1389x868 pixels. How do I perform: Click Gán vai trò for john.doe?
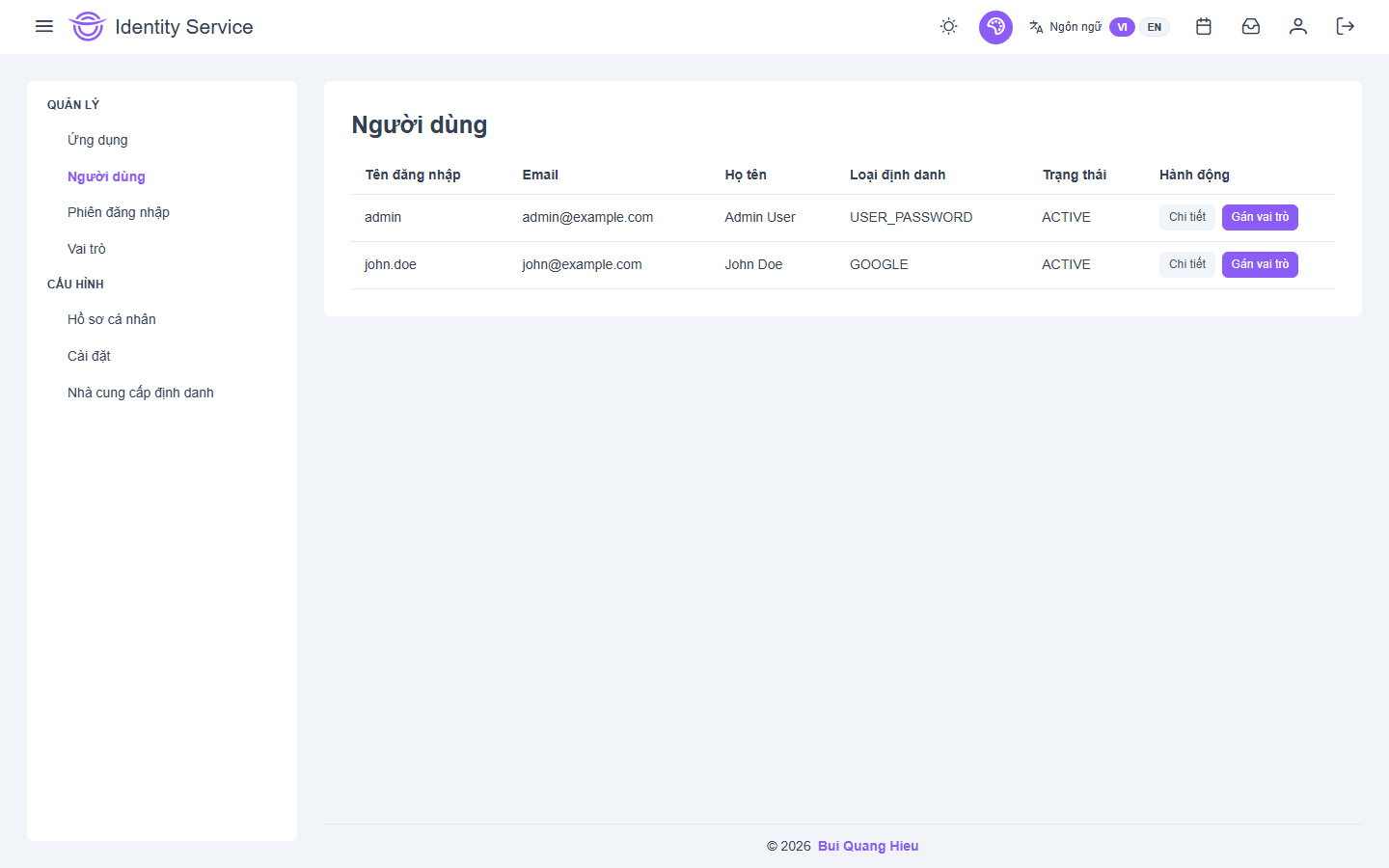1260,264
